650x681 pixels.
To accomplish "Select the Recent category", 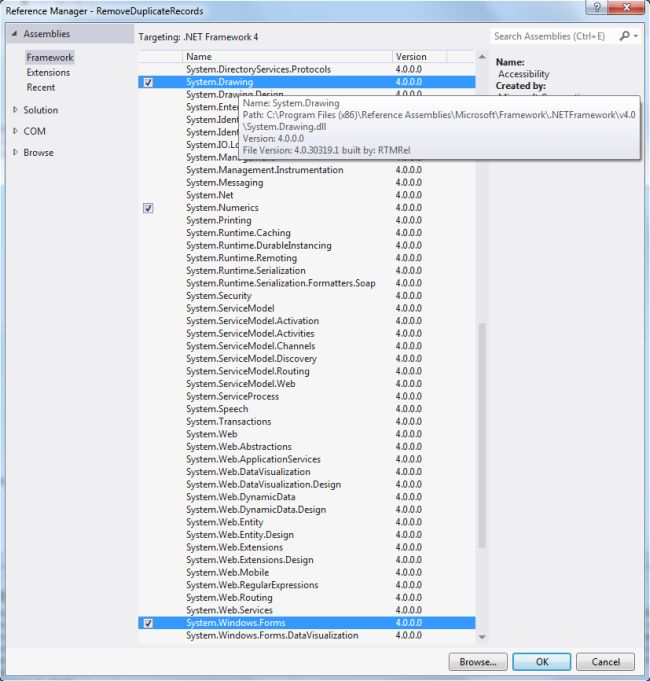I will pos(41,87).
